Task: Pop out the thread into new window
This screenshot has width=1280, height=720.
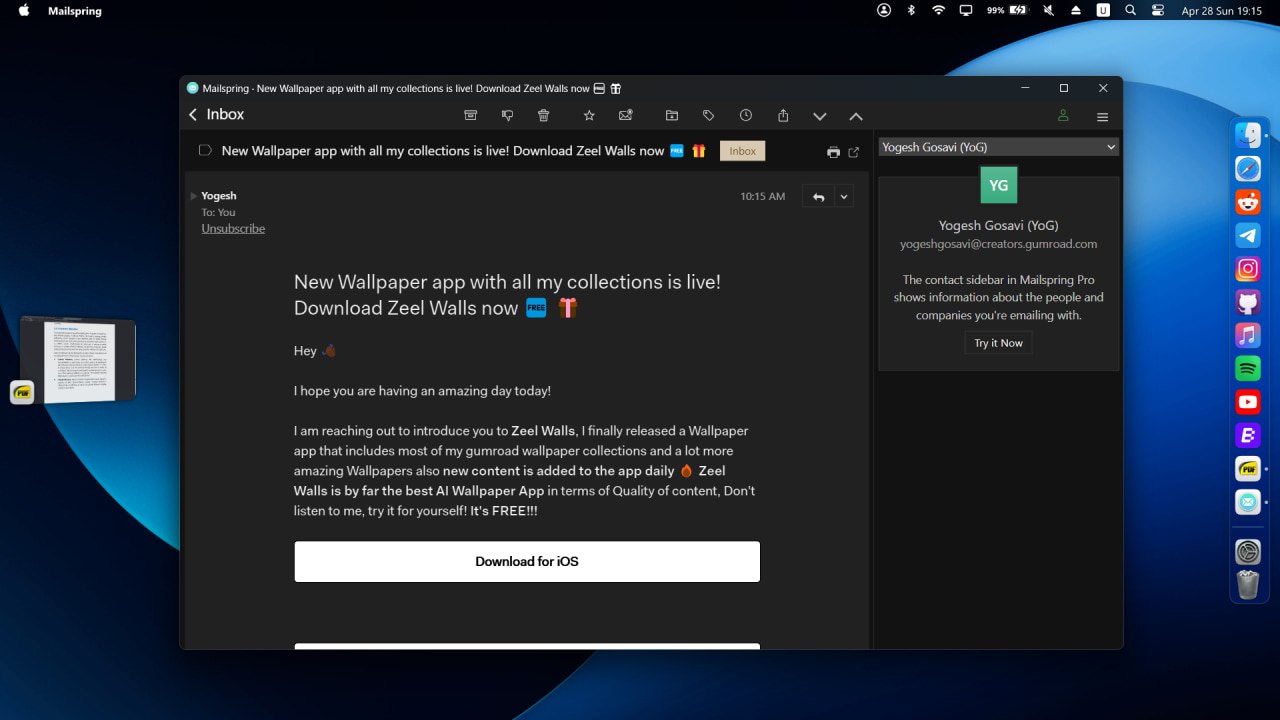Action: [x=854, y=152]
